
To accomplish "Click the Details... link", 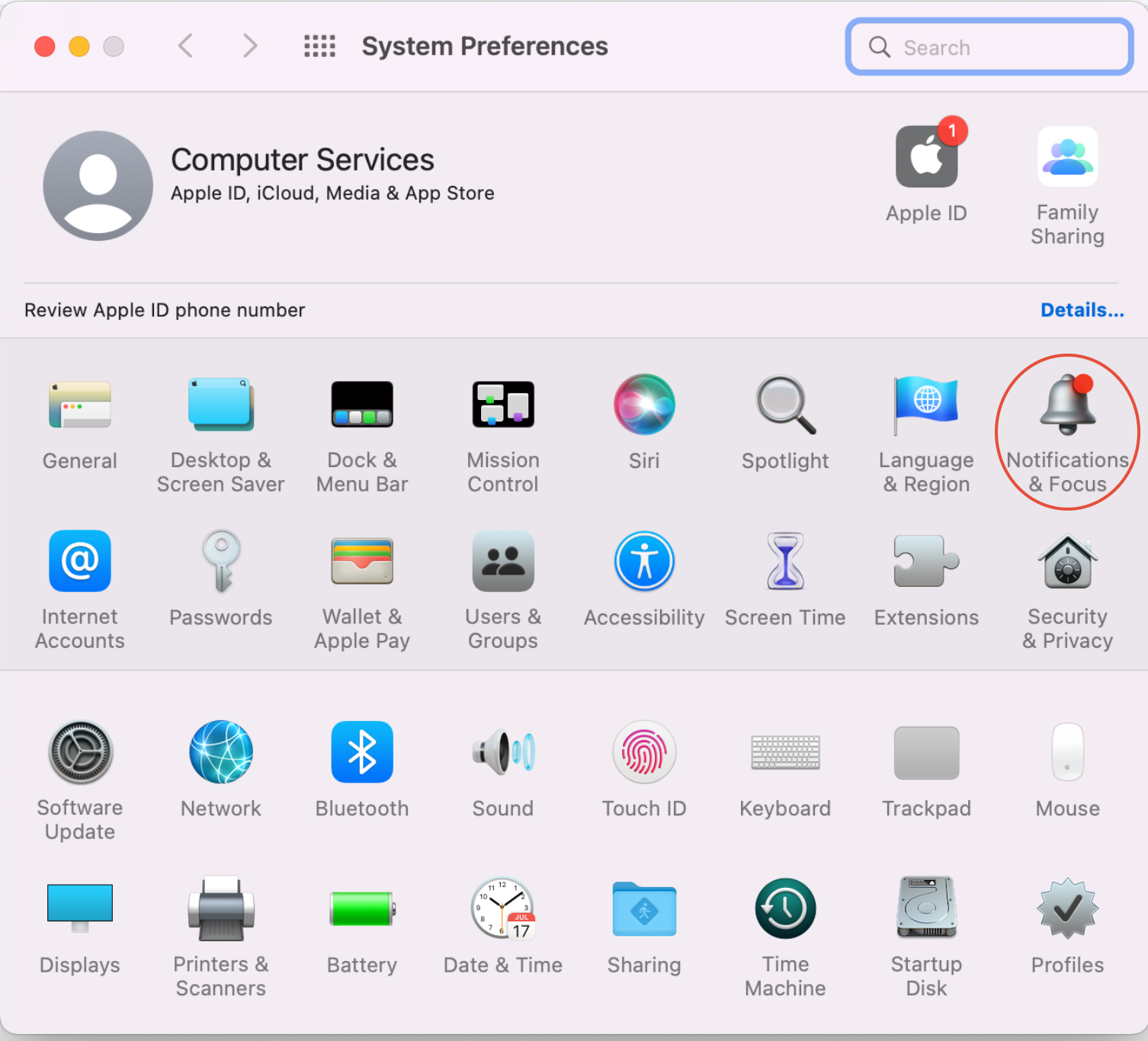I will tap(1082, 310).
